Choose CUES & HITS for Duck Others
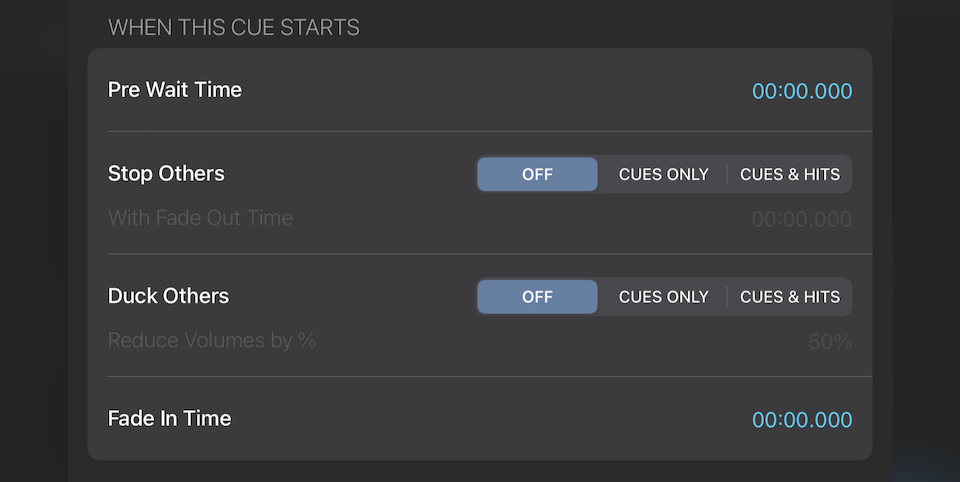 pyautogui.click(x=790, y=297)
